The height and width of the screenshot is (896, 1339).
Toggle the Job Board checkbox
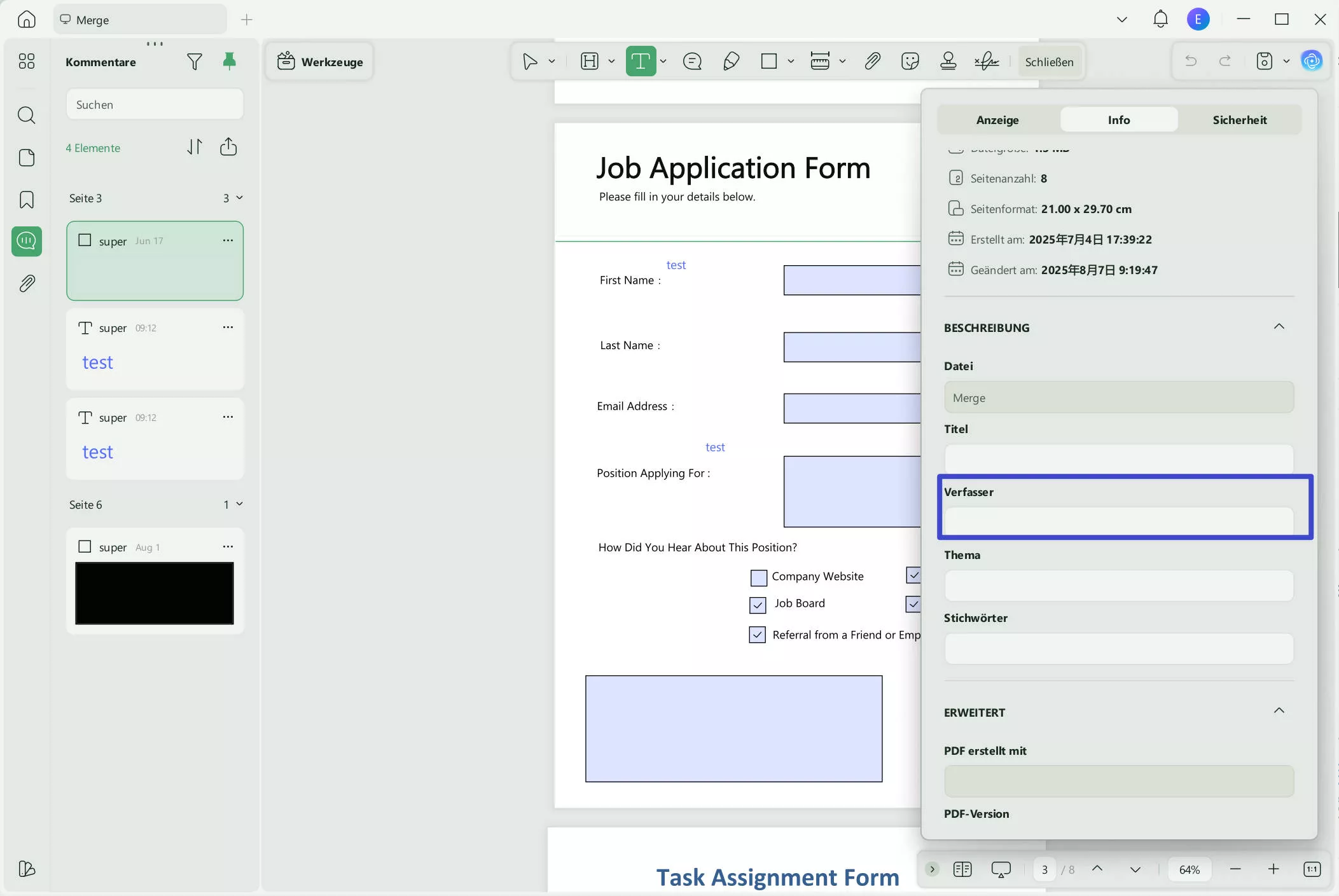pyautogui.click(x=758, y=605)
